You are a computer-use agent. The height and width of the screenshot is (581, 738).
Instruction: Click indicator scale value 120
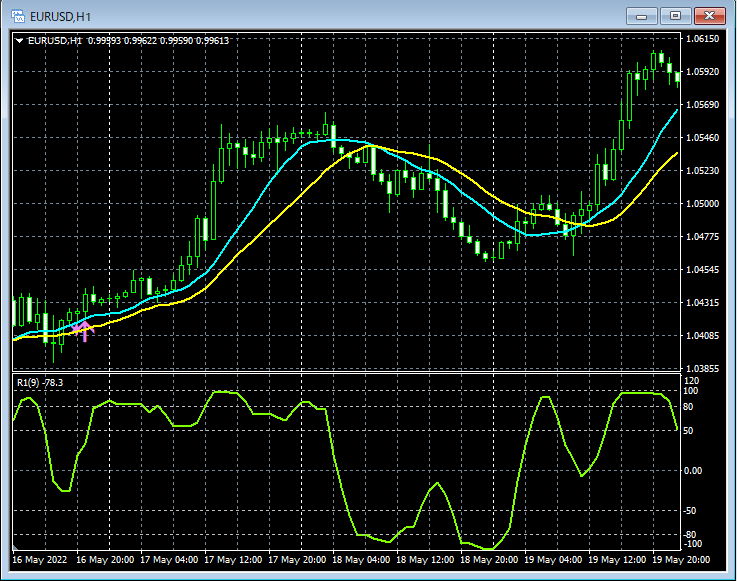point(691,380)
